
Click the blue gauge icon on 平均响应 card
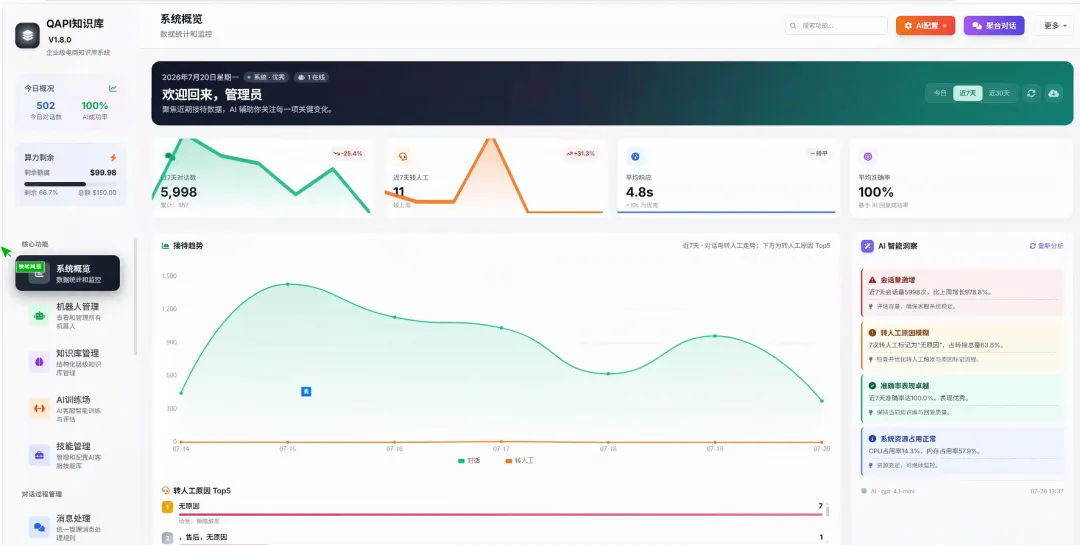(635, 156)
